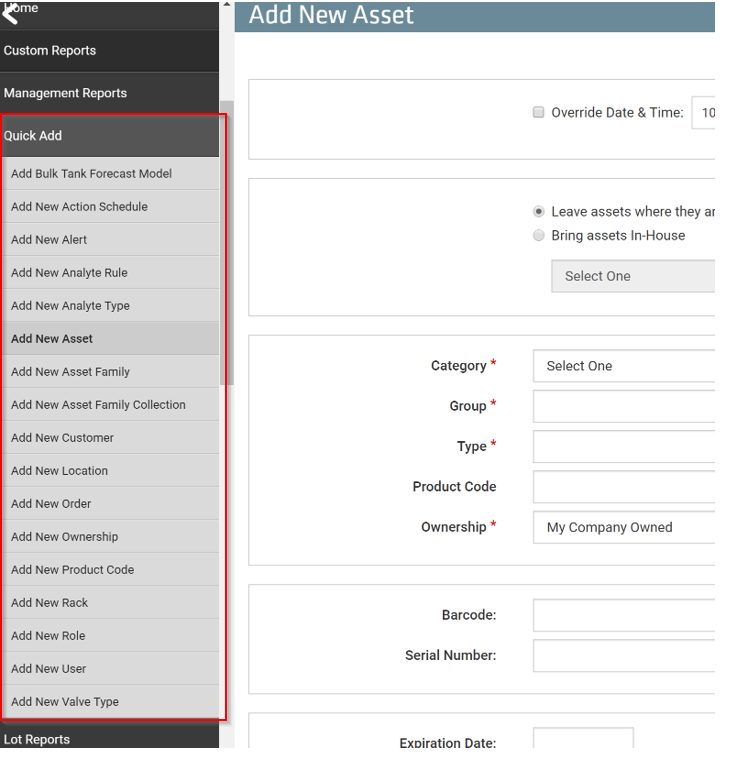Choose Add New Order
The height and width of the screenshot is (757, 749).
111,504
